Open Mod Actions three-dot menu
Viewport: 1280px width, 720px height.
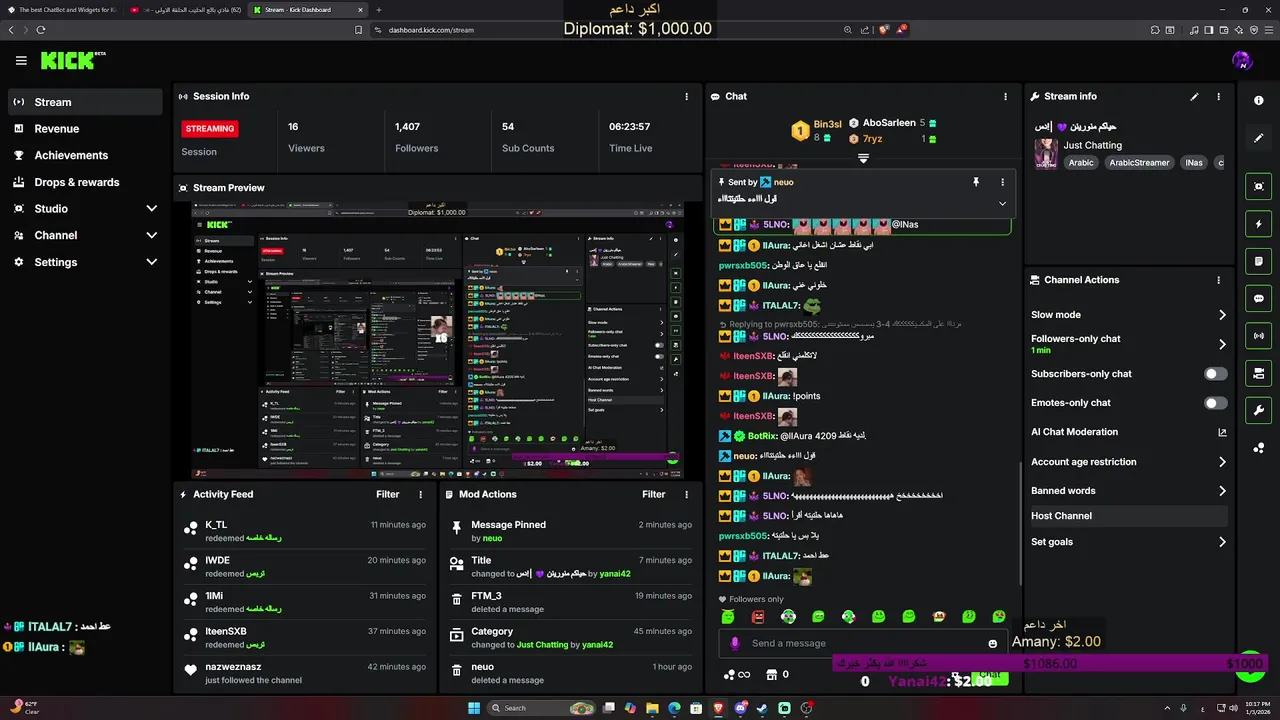pyautogui.click(x=686, y=494)
